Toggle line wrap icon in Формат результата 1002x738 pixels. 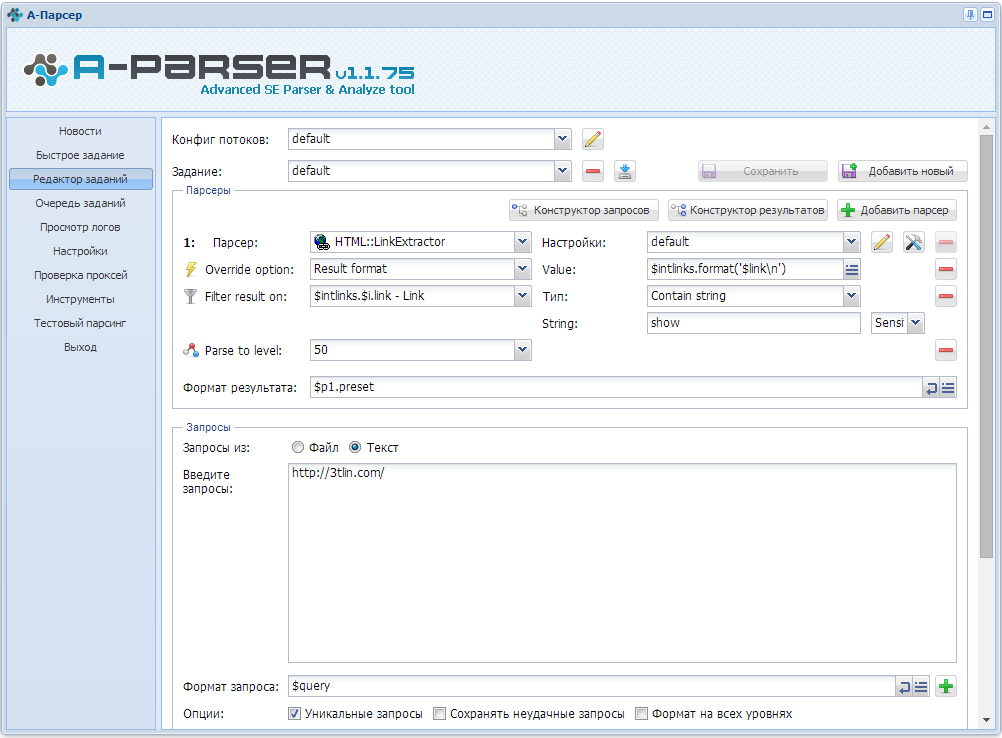[x=931, y=387]
